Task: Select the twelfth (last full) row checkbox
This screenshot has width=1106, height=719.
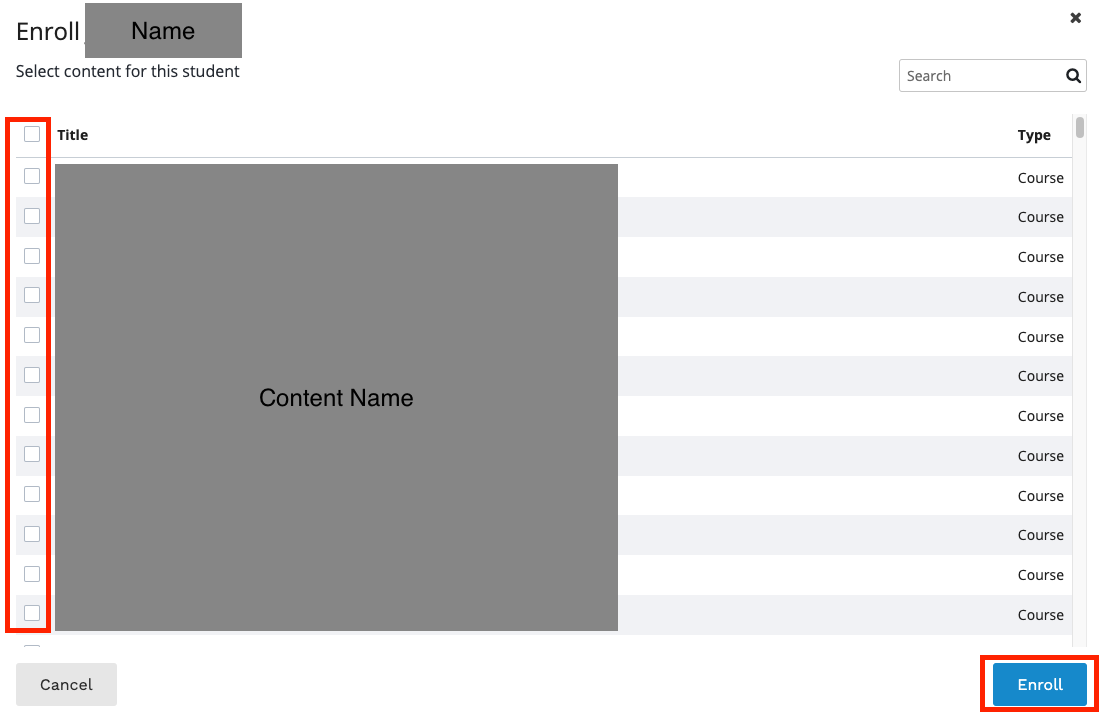Action: tap(32, 613)
